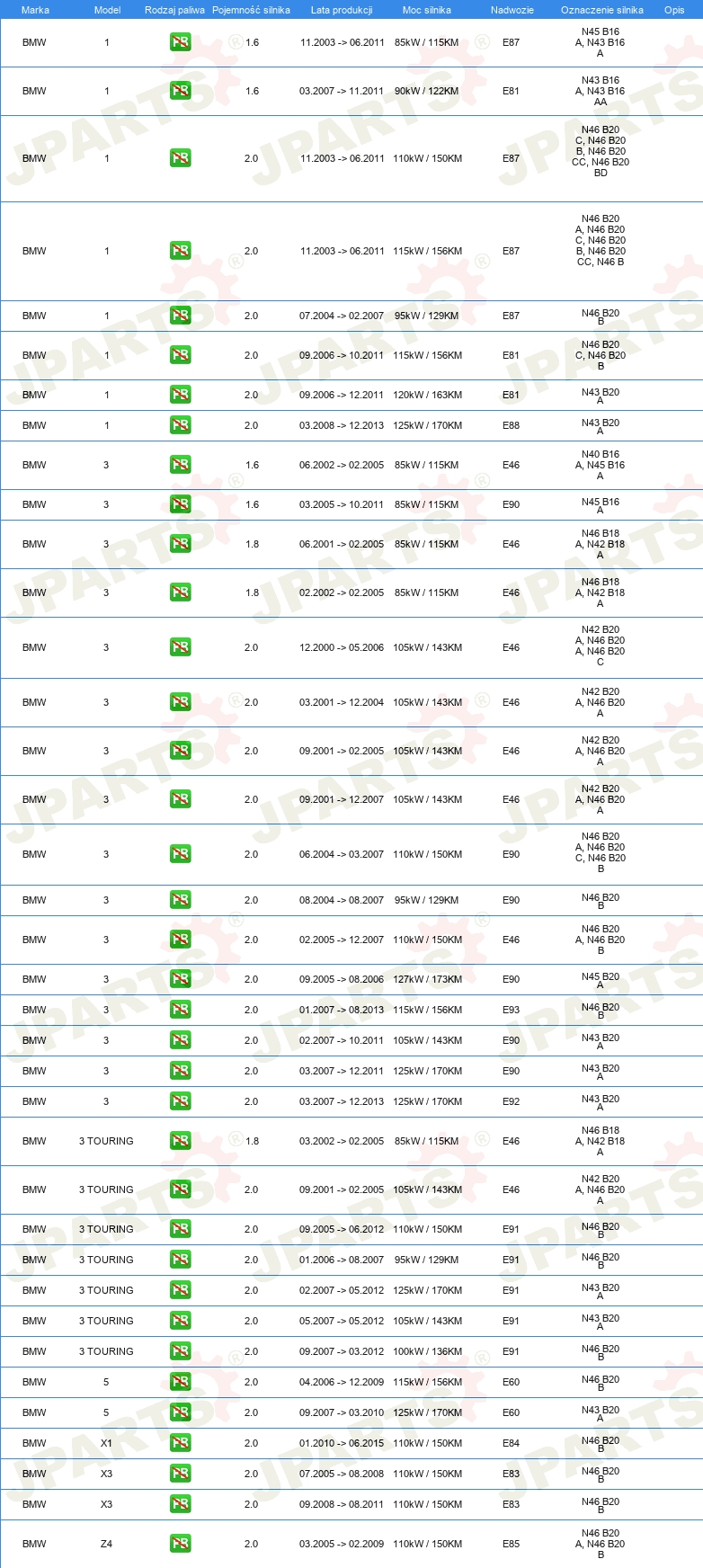Click the X1 model cell
Image resolution: width=703 pixels, height=1568 pixels.
[106, 1443]
